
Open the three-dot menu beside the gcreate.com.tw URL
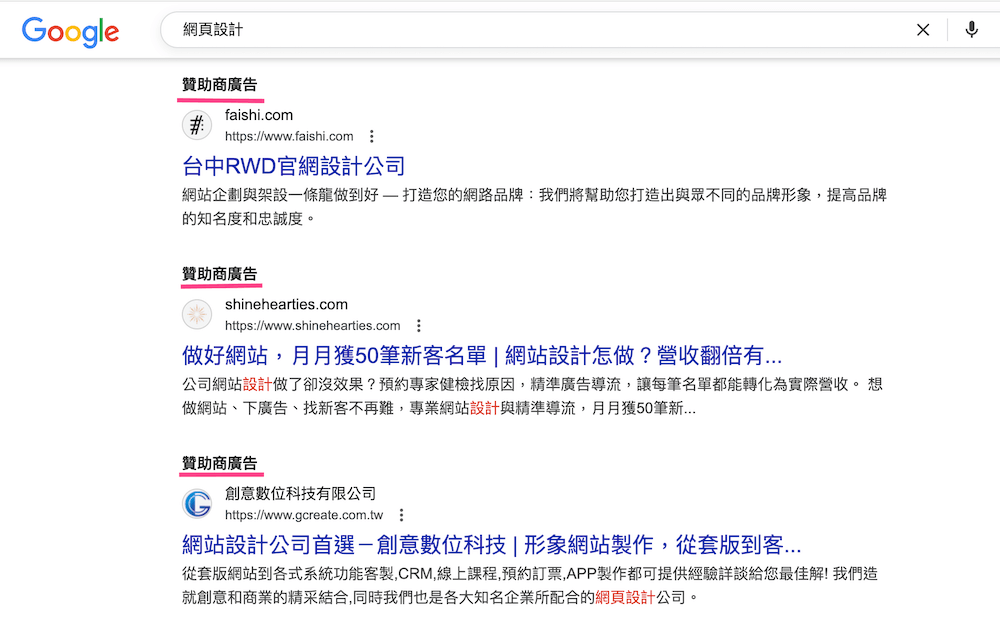[x=401, y=515]
